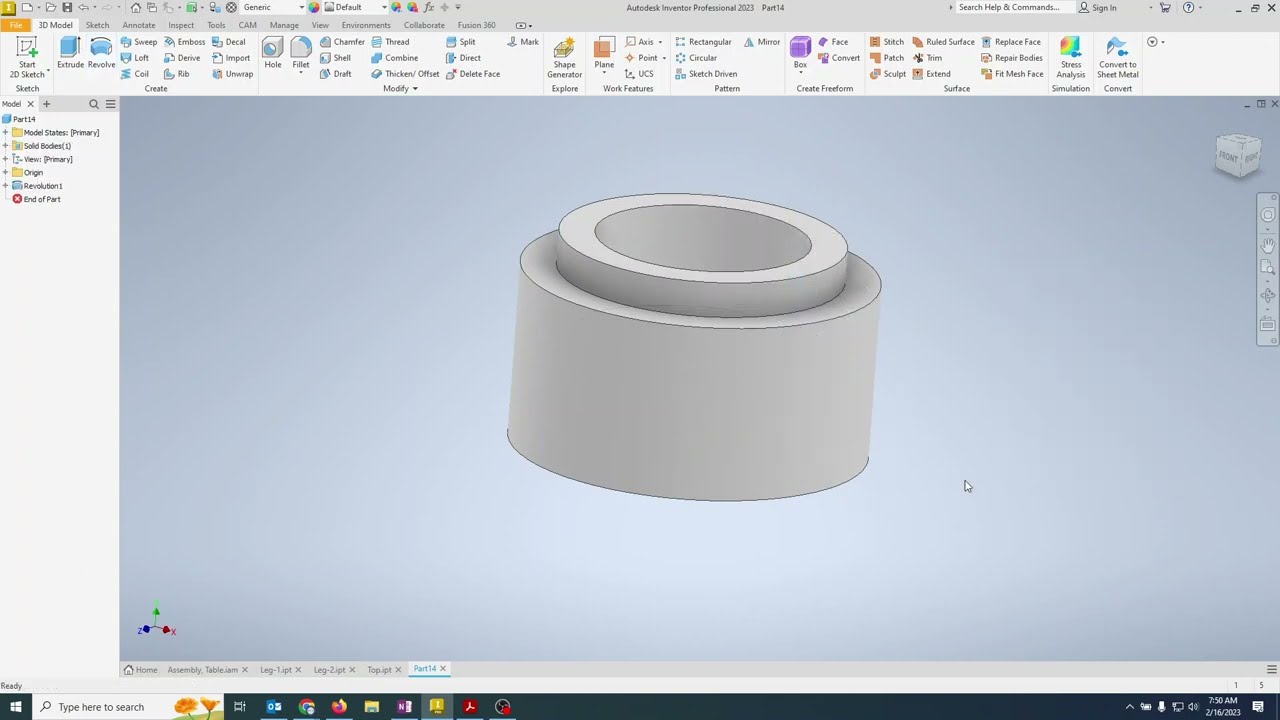Click the appearance color wheel icon
1280x720 pixels.
pos(315,7)
